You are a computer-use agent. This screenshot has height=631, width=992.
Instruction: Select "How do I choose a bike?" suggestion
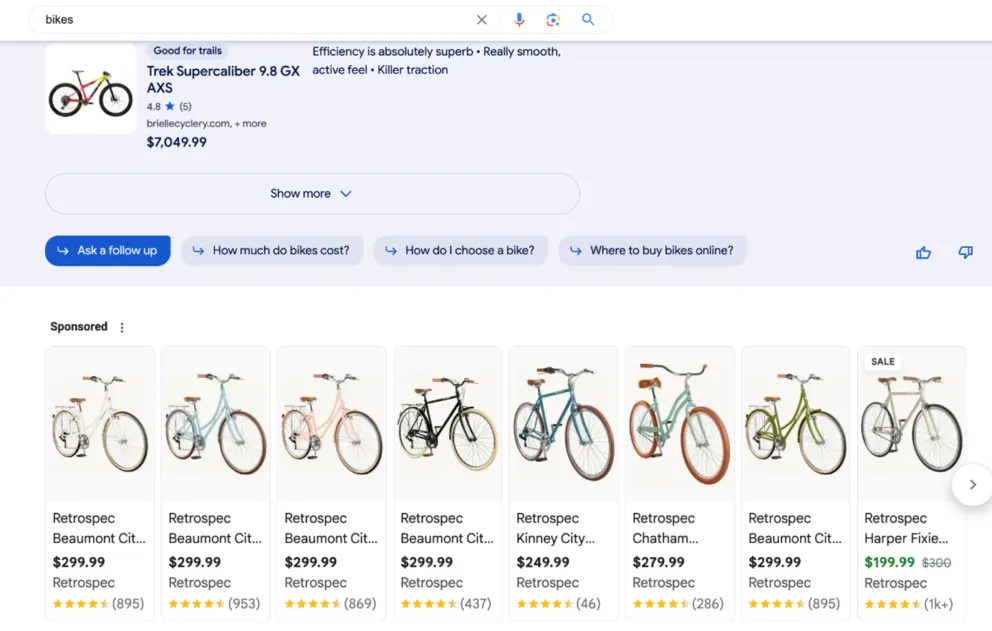click(x=460, y=251)
